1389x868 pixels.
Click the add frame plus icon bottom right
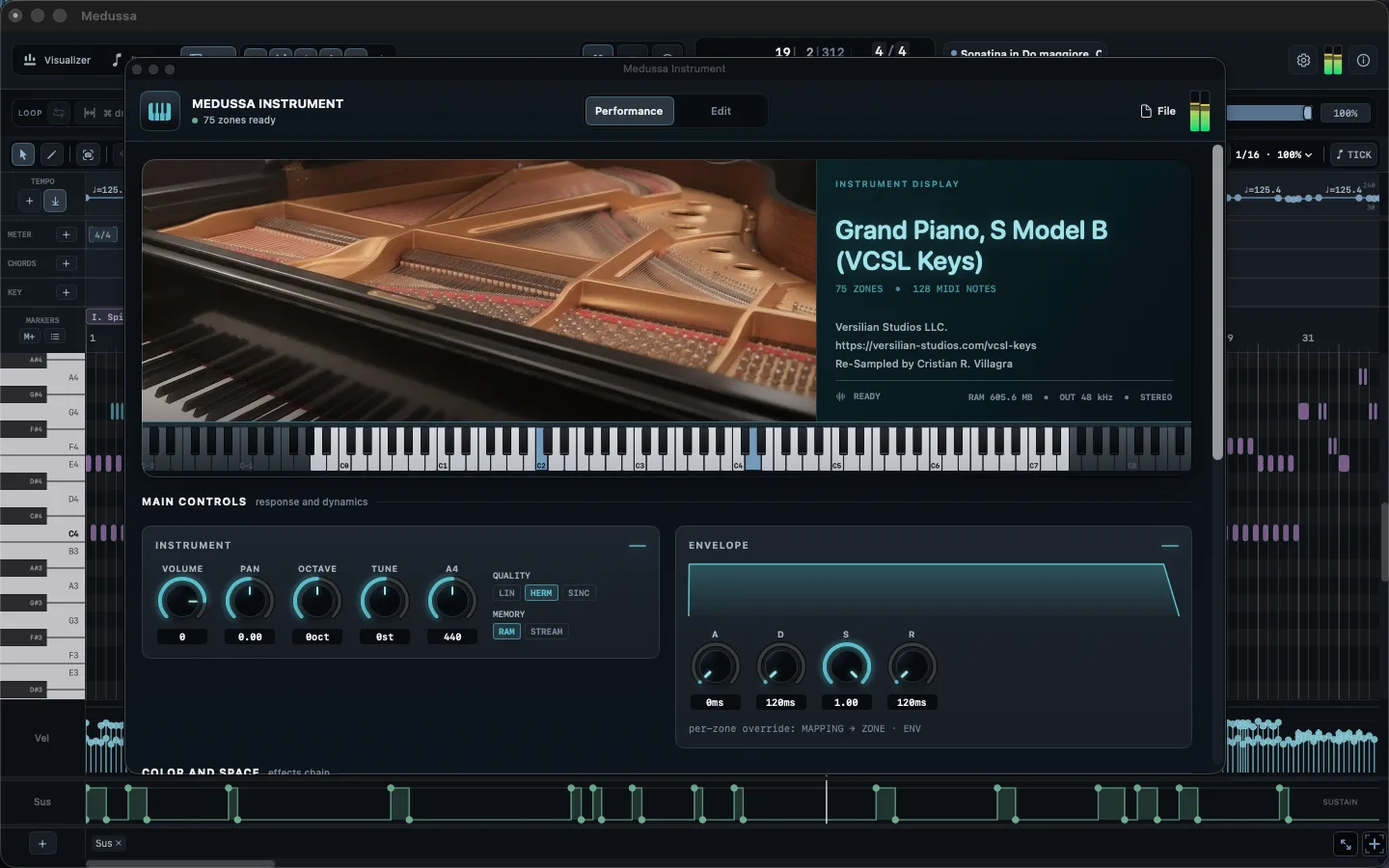[1374, 844]
